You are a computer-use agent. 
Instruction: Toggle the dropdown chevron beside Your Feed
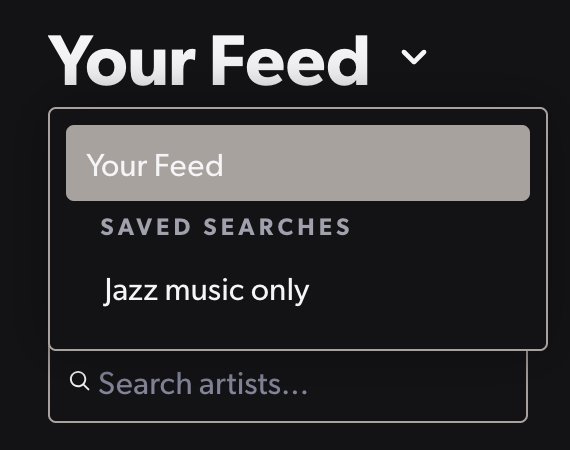point(414,57)
